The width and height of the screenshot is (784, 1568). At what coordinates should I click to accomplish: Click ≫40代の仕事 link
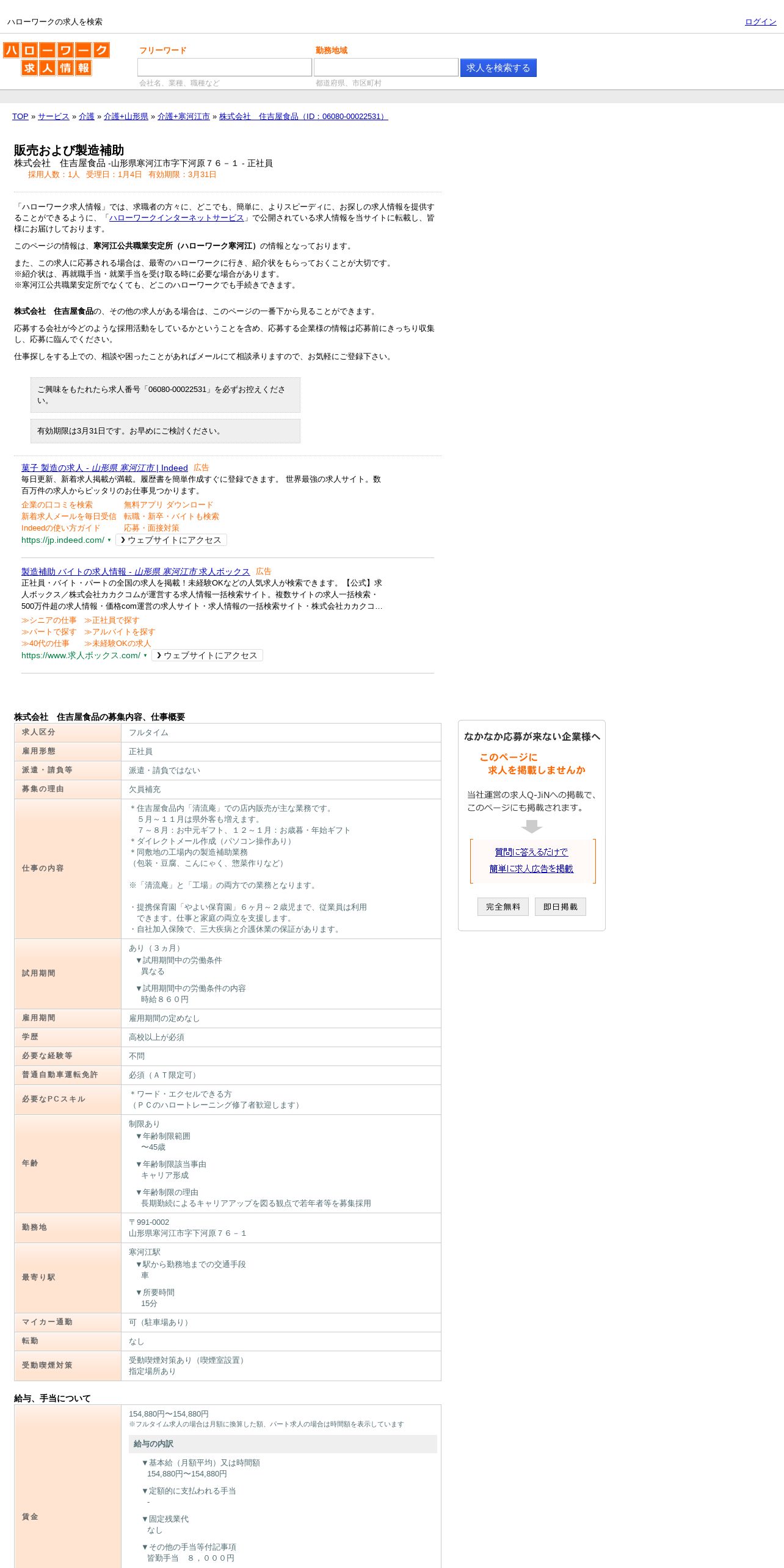[45, 644]
